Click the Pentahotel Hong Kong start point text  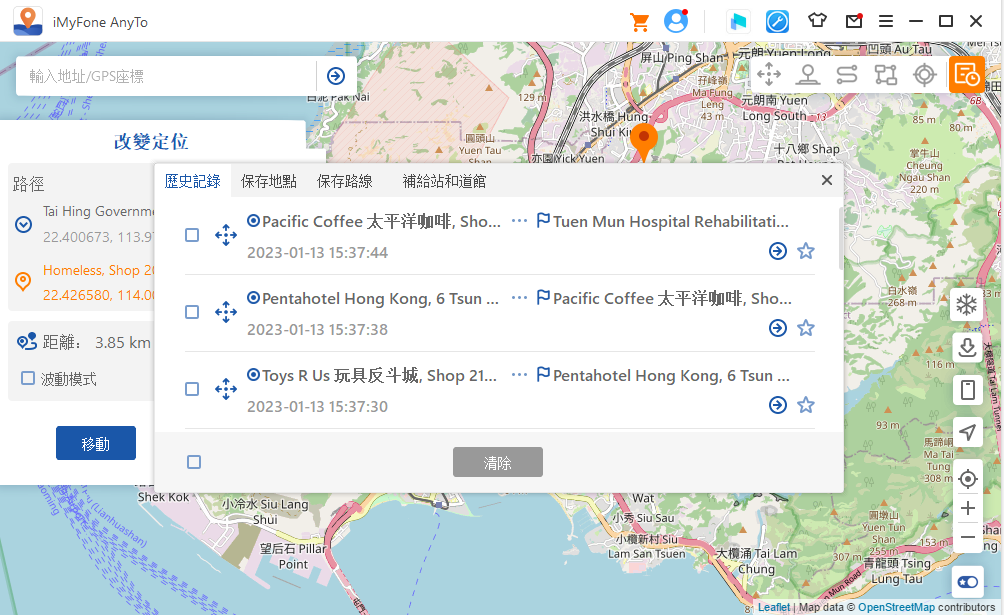point(380,299)
